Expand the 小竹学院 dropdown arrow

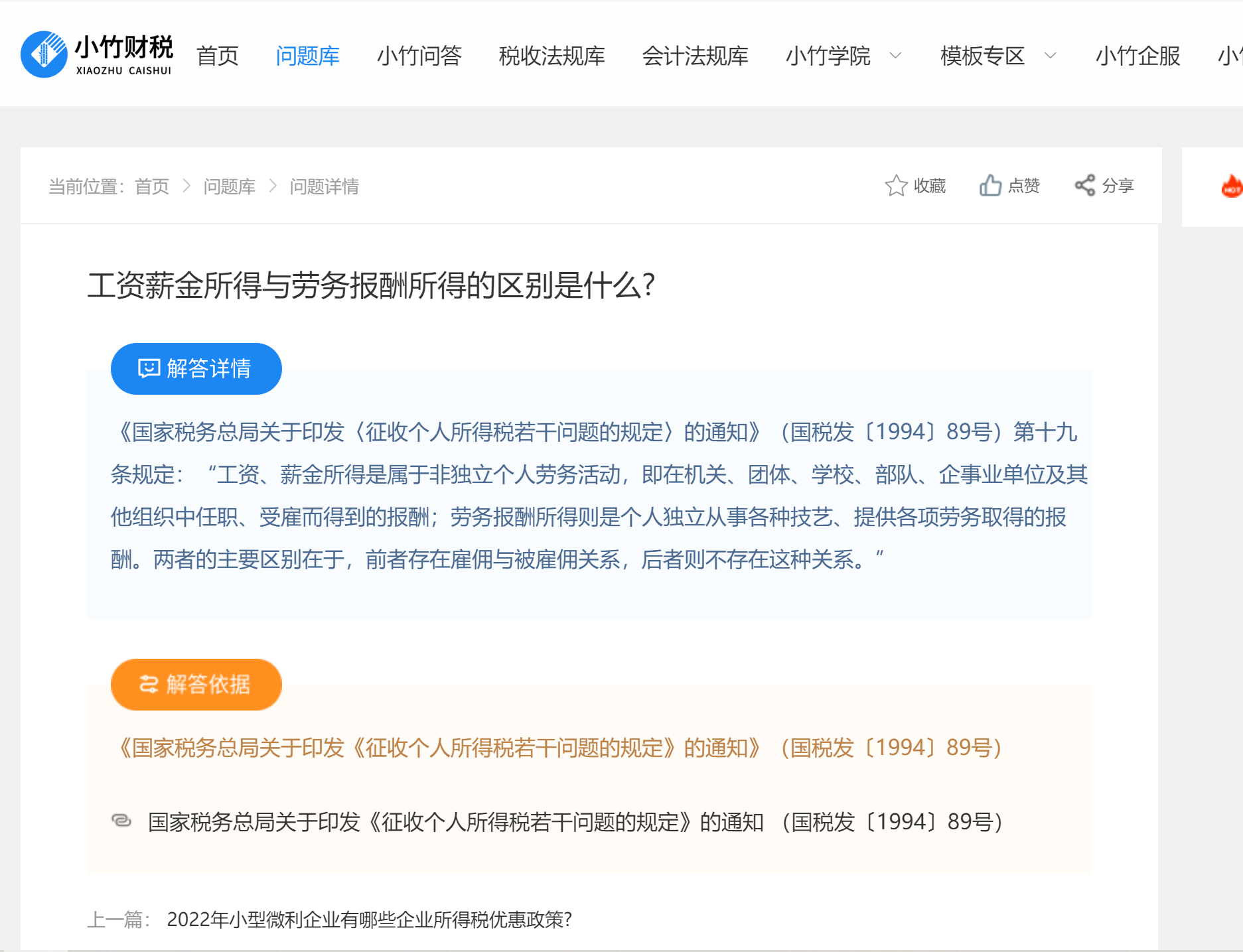click(895, 56)
